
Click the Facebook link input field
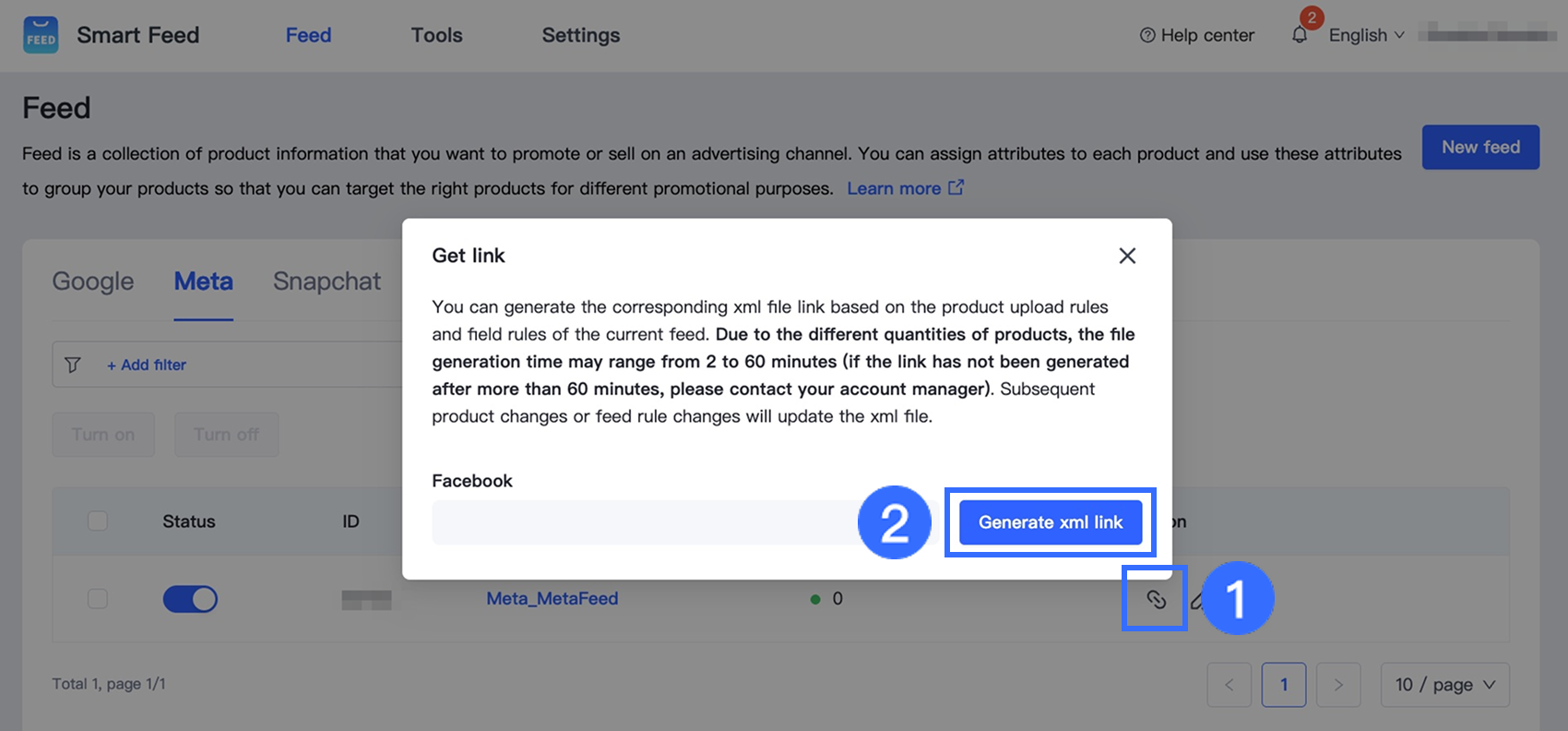tap(646, 522)
